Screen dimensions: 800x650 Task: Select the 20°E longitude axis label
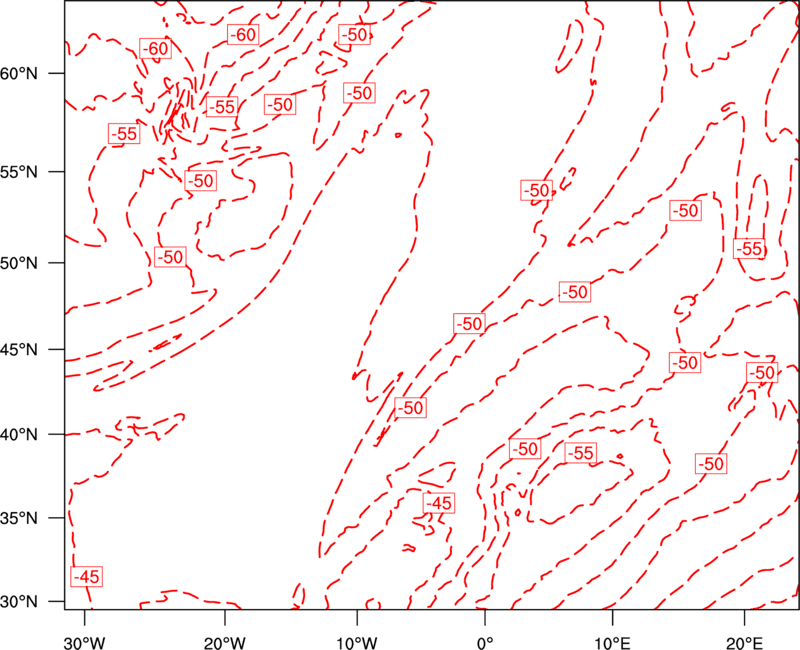pyautogui.click(x=744, y=643)
